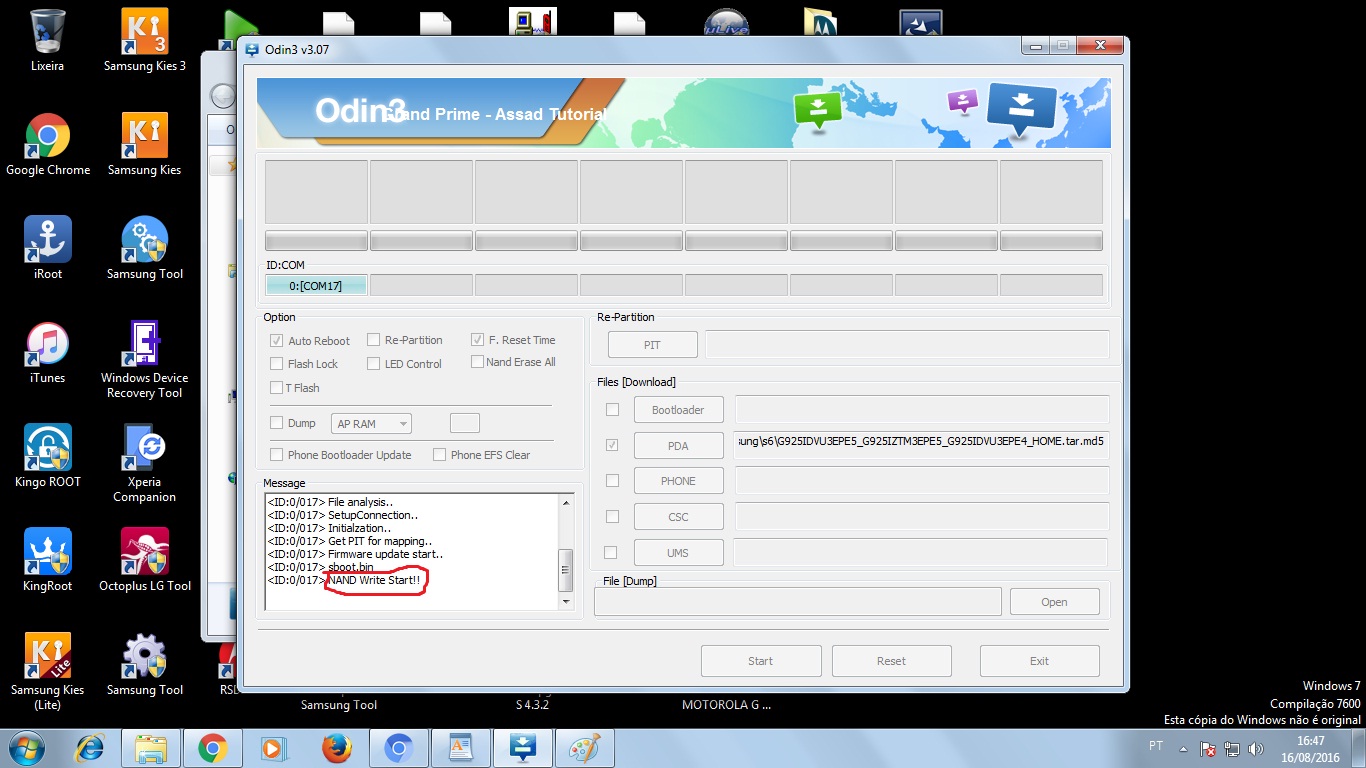Screen dimensions: 1366x768
Task: Click the message log scrollbar down arrow
Action: (566, 602)
